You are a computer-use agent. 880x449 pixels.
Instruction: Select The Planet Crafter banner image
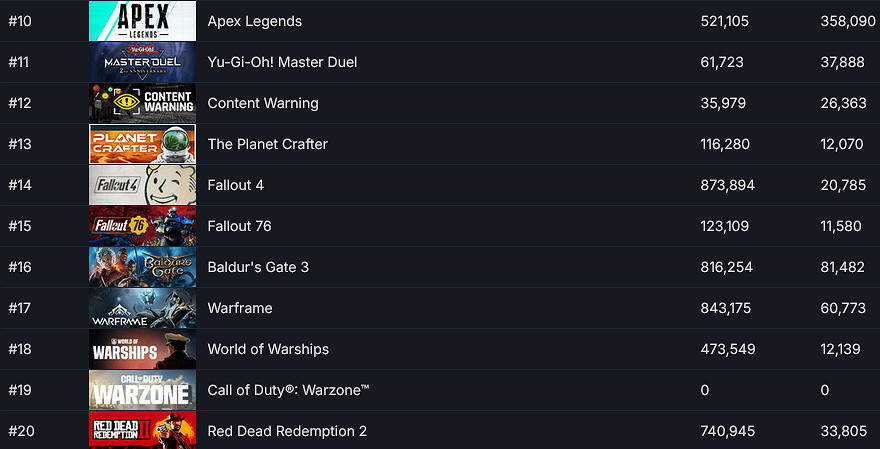tap(142, 144)
